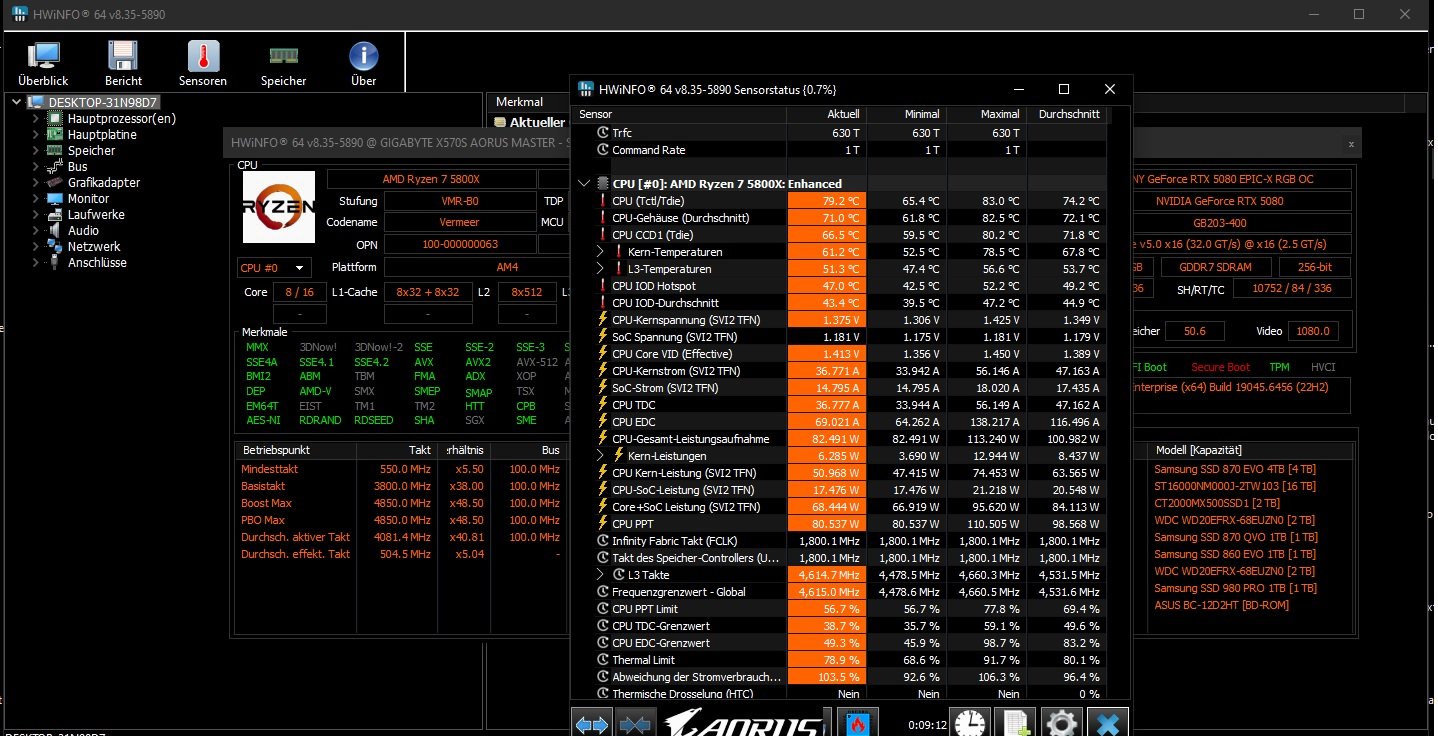Click the Modell [Kapazität] header

(x=1250, y=450)
